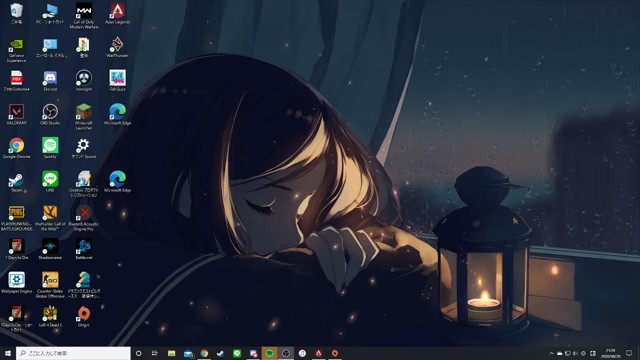Open the PC shortcut desktop icon
640x360 pixels.
coord(50,13)
